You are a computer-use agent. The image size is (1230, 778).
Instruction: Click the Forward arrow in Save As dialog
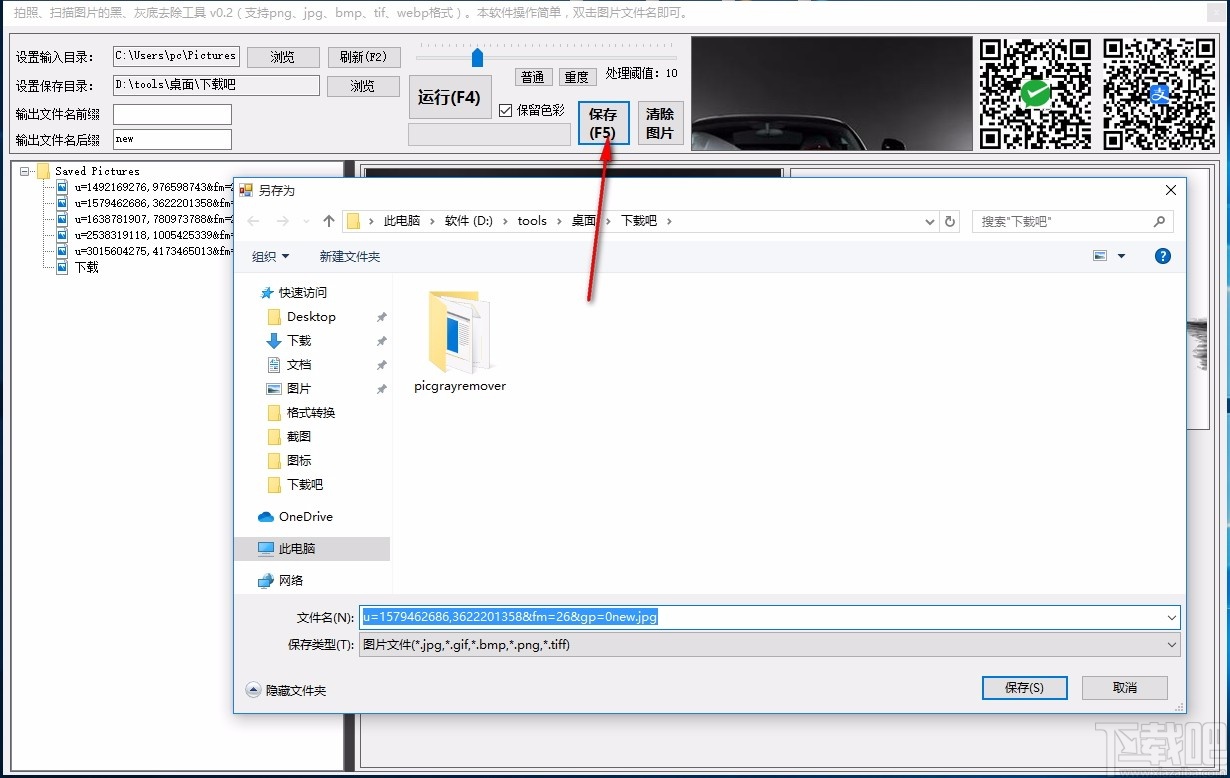(x=283, y=221)
